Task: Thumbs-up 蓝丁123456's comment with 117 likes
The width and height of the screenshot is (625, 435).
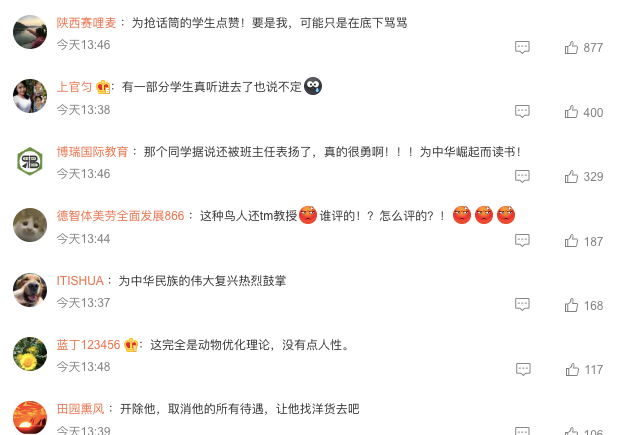Action: coord(572,370)
